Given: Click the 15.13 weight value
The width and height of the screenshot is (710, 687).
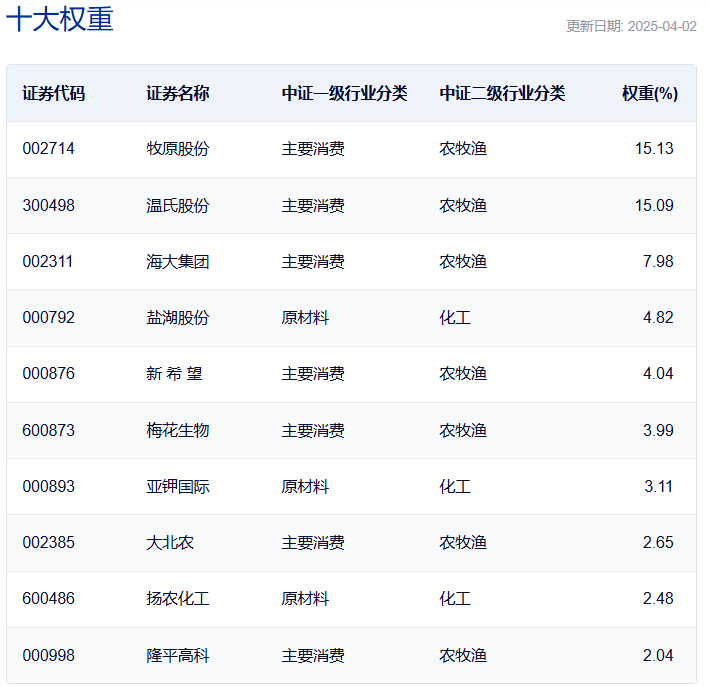Looking at the screenshot, I should [654, 149].
